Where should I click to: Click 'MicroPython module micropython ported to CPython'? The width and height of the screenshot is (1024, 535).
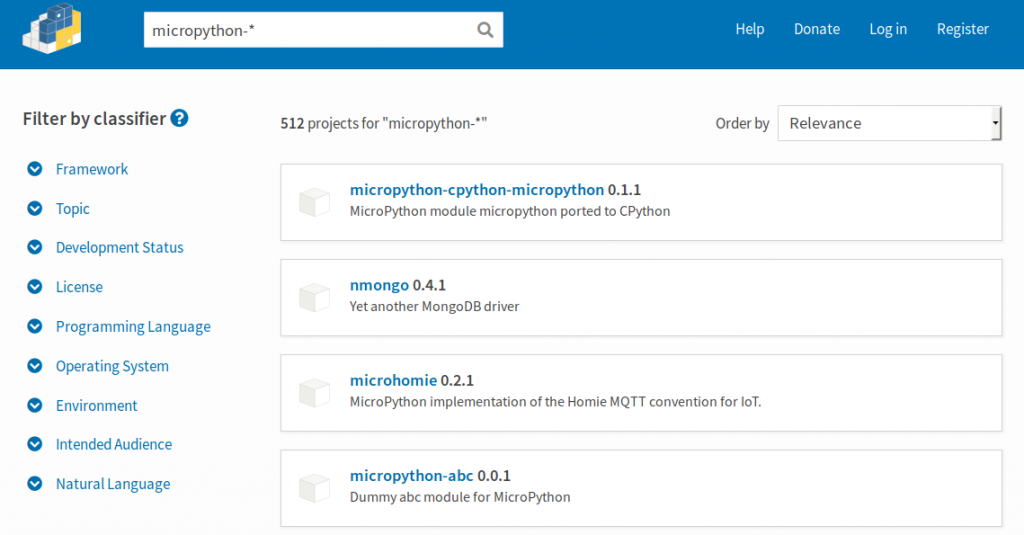coord(510,211)
